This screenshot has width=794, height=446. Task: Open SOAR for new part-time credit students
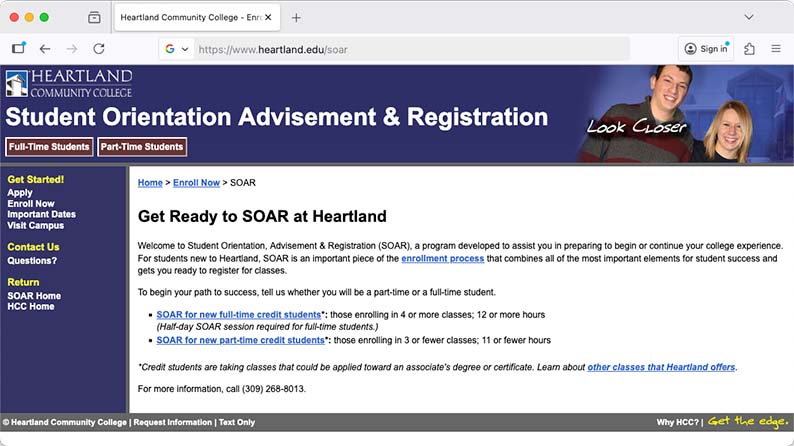tap(240, 340)
